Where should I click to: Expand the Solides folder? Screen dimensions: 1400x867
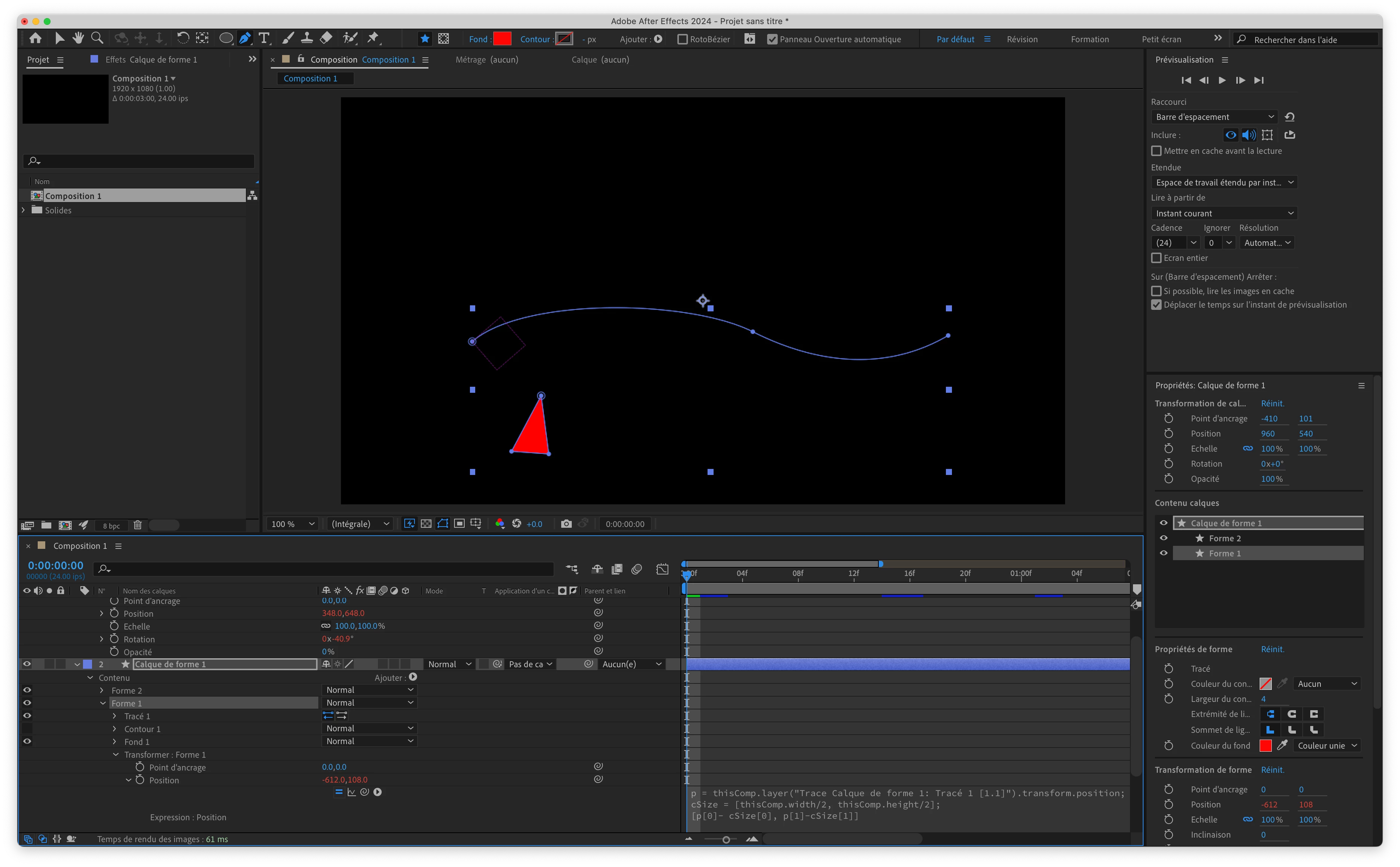pos(23,210)
